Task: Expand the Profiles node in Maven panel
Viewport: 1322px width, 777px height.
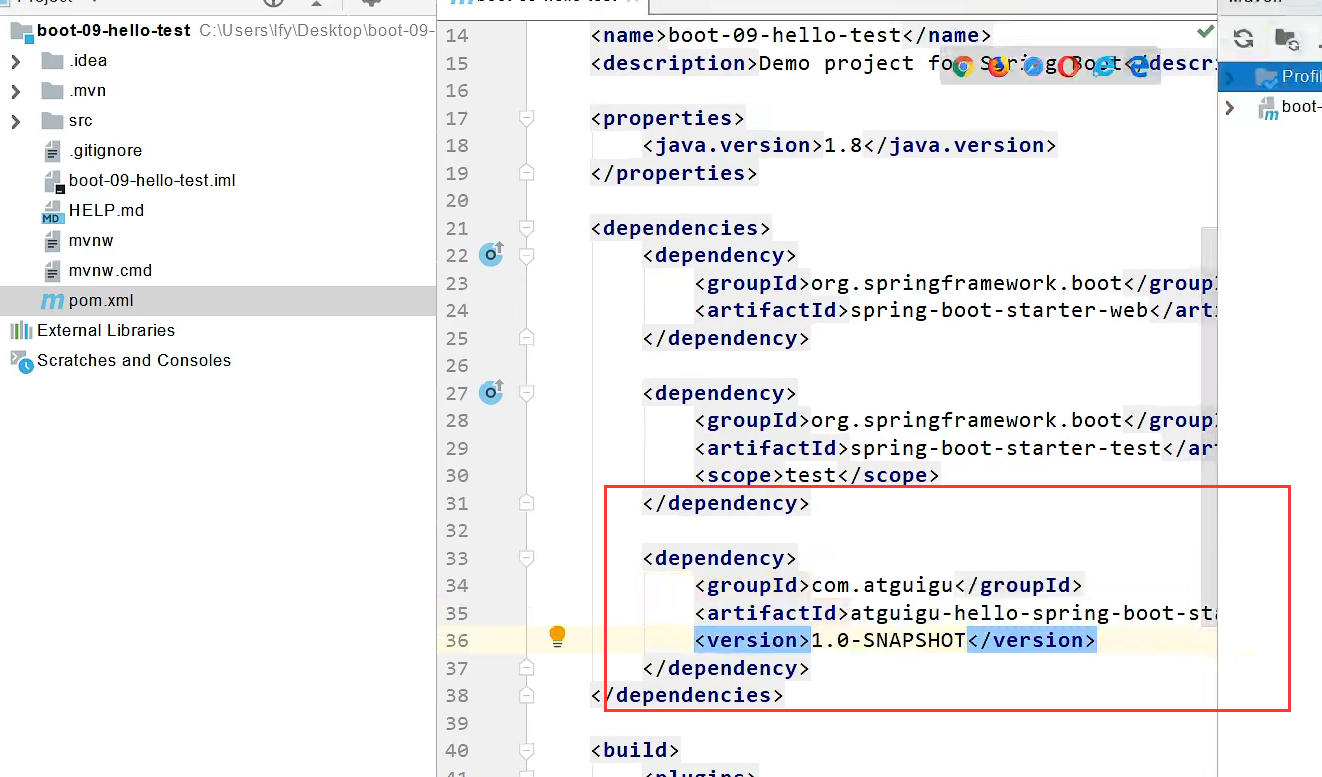Action: pyautogui.click(x=1230, y=77)
